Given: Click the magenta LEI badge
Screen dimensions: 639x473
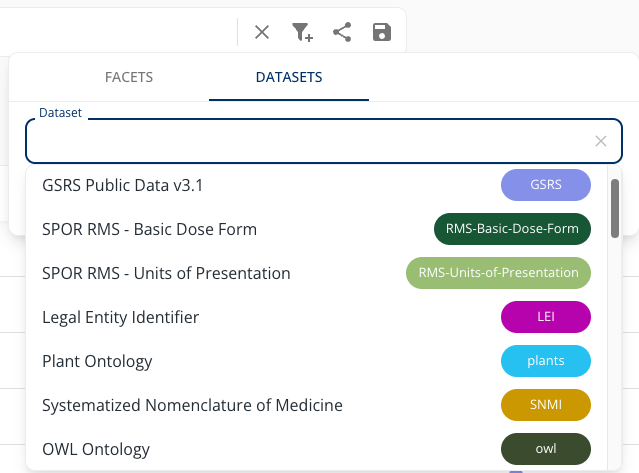Looking at the screenshot, I should pos(545,317).
